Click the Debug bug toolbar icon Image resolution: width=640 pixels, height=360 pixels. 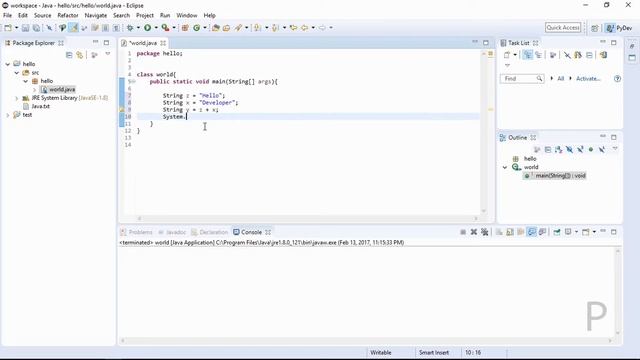[x=130, y=28]
